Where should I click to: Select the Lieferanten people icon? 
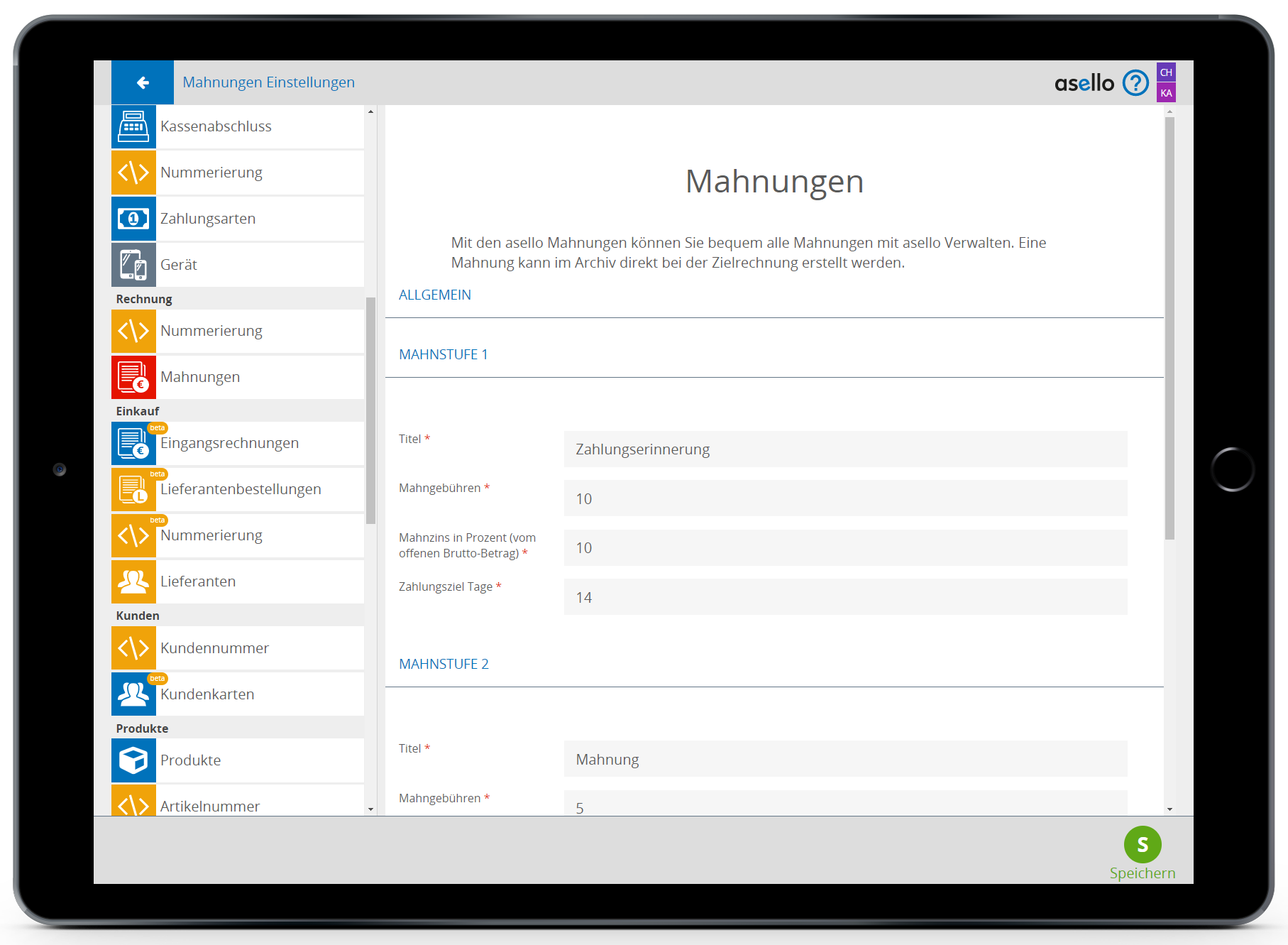(x=133, y=581)
